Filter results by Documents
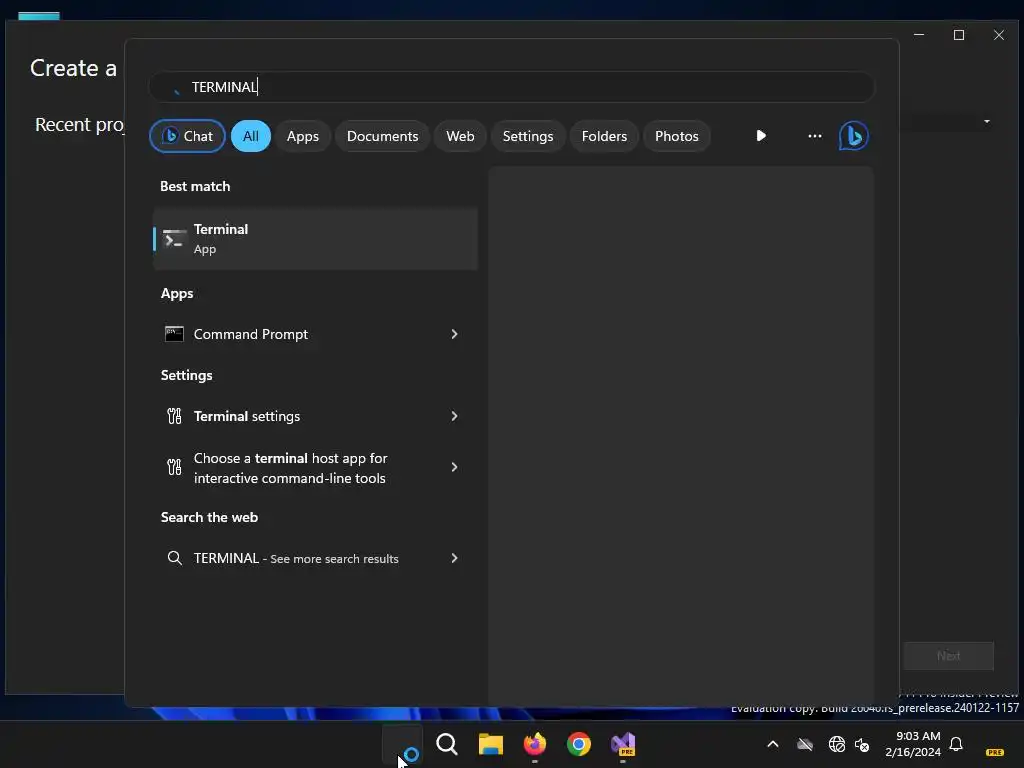Image resolution: width=1024 pixels, height=768 pixels. 383,136
